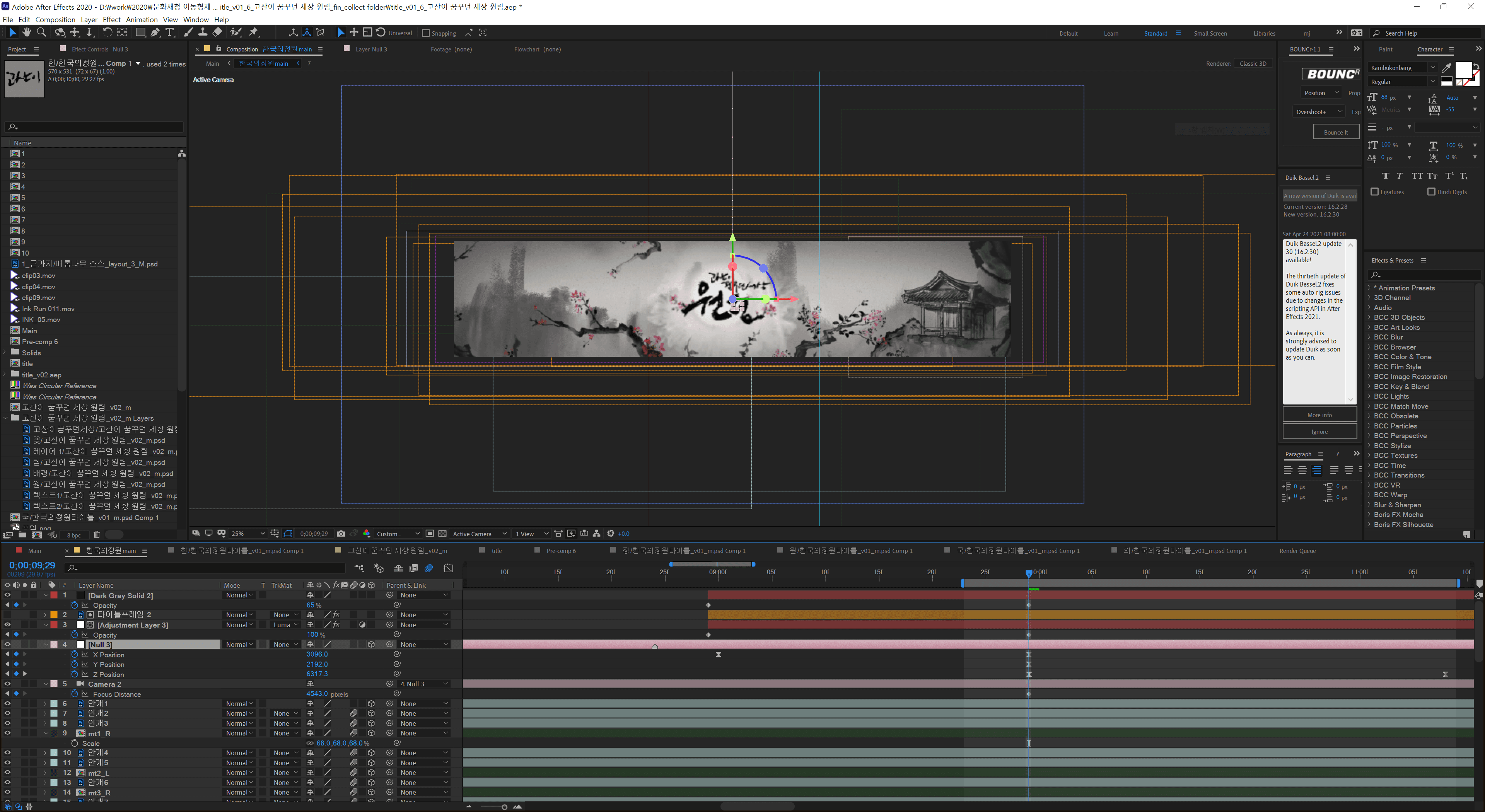1485x812 pixels.
Task: Select the Puppet Pin tool
Action: tap(254, 32)
